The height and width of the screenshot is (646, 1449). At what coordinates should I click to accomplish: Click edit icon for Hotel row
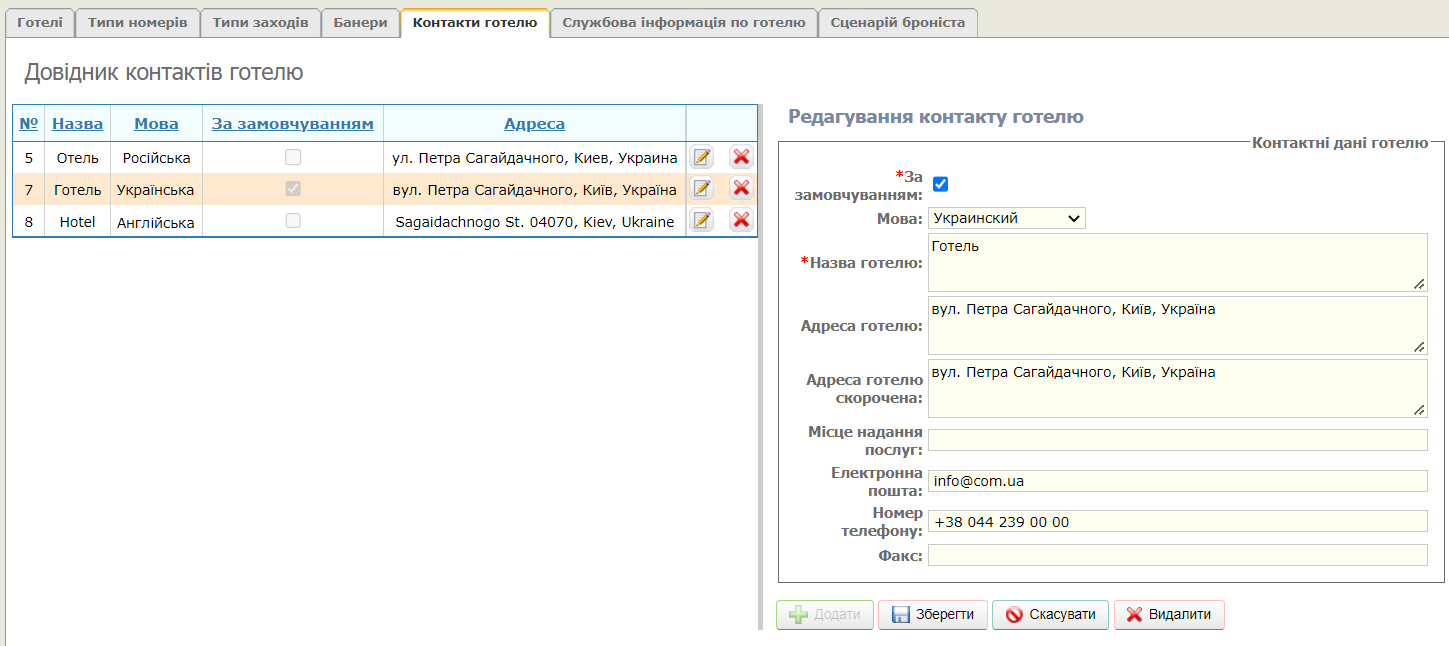tap(702, 221)
